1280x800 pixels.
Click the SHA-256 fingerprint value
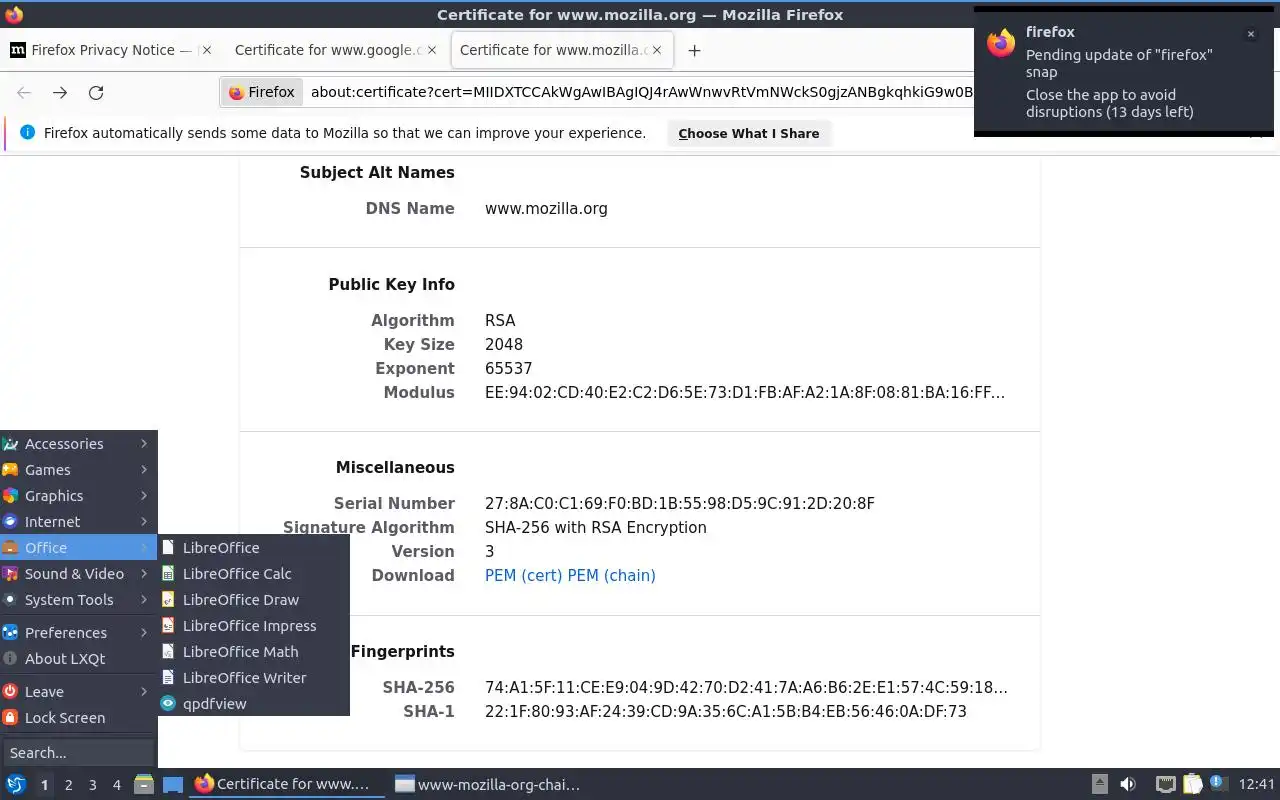pyautogui.click(x=746, y=688)
